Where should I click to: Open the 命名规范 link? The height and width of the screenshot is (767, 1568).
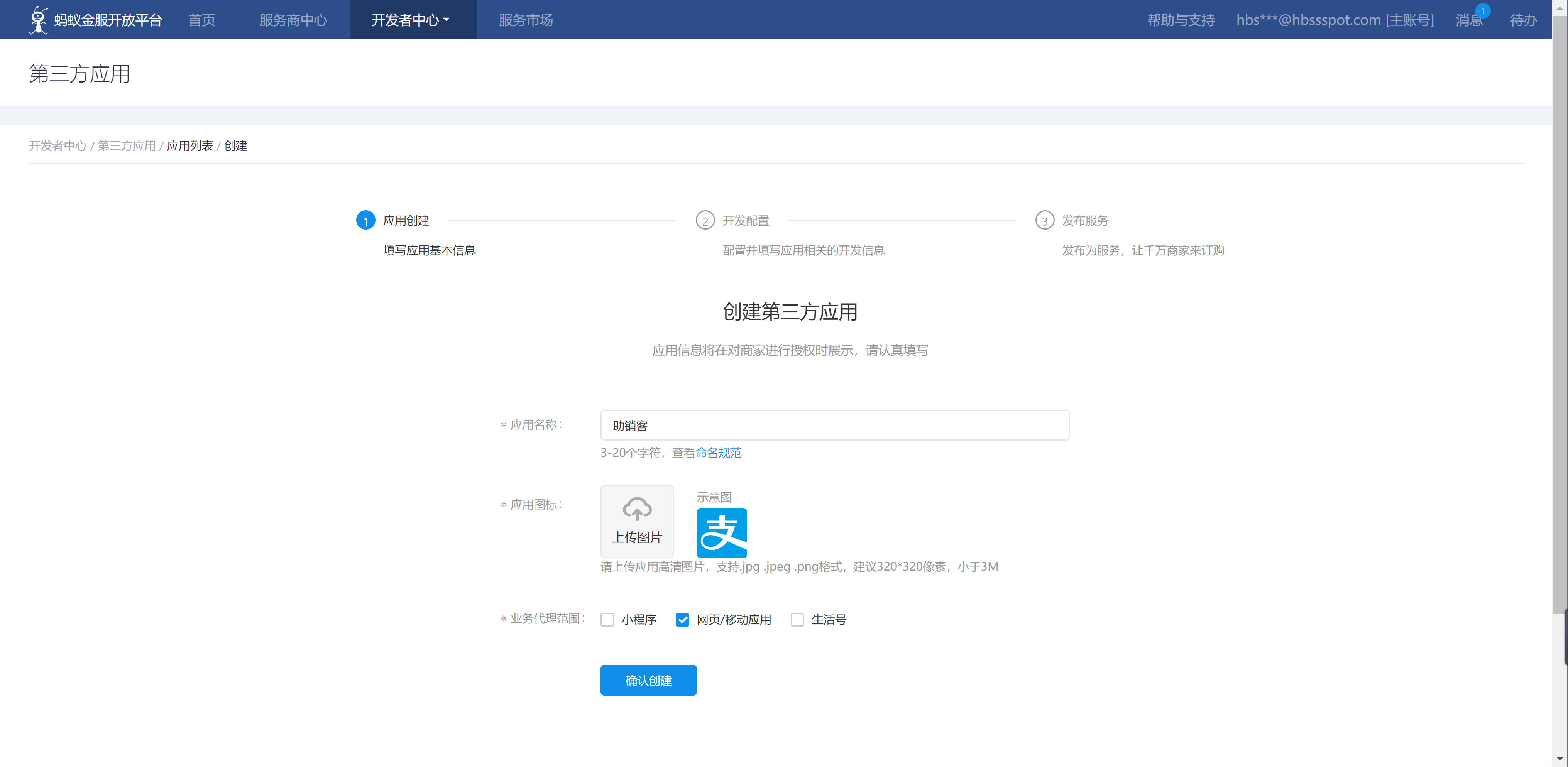coord(718,453)
